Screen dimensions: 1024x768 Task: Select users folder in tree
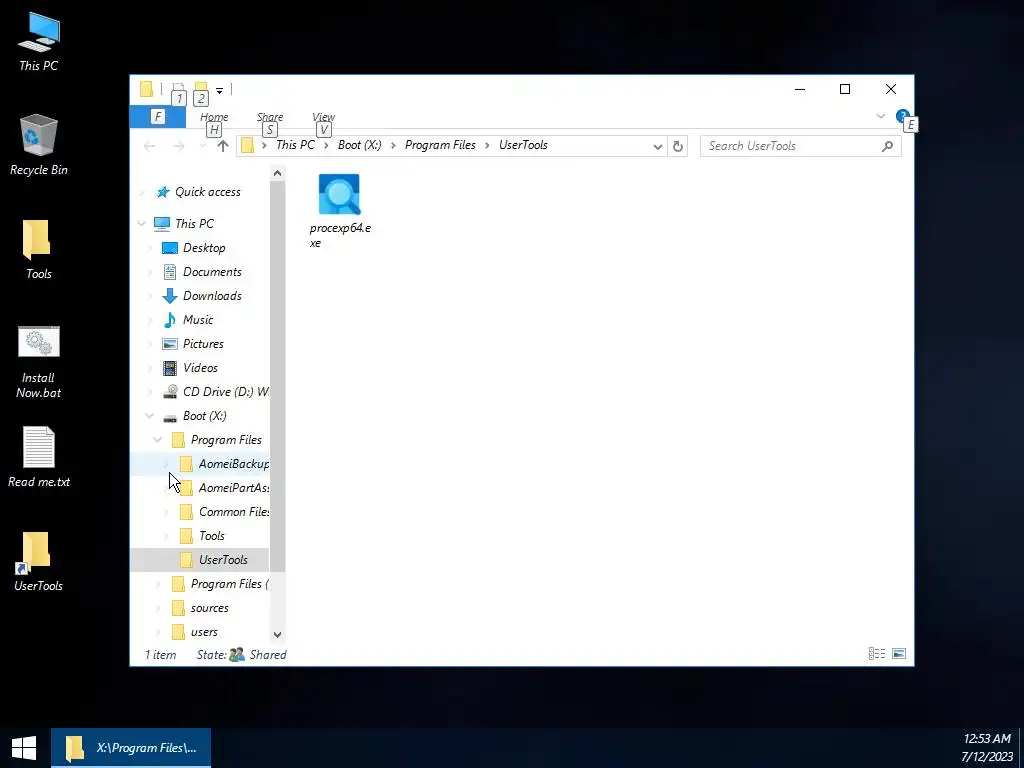(204, 632)
